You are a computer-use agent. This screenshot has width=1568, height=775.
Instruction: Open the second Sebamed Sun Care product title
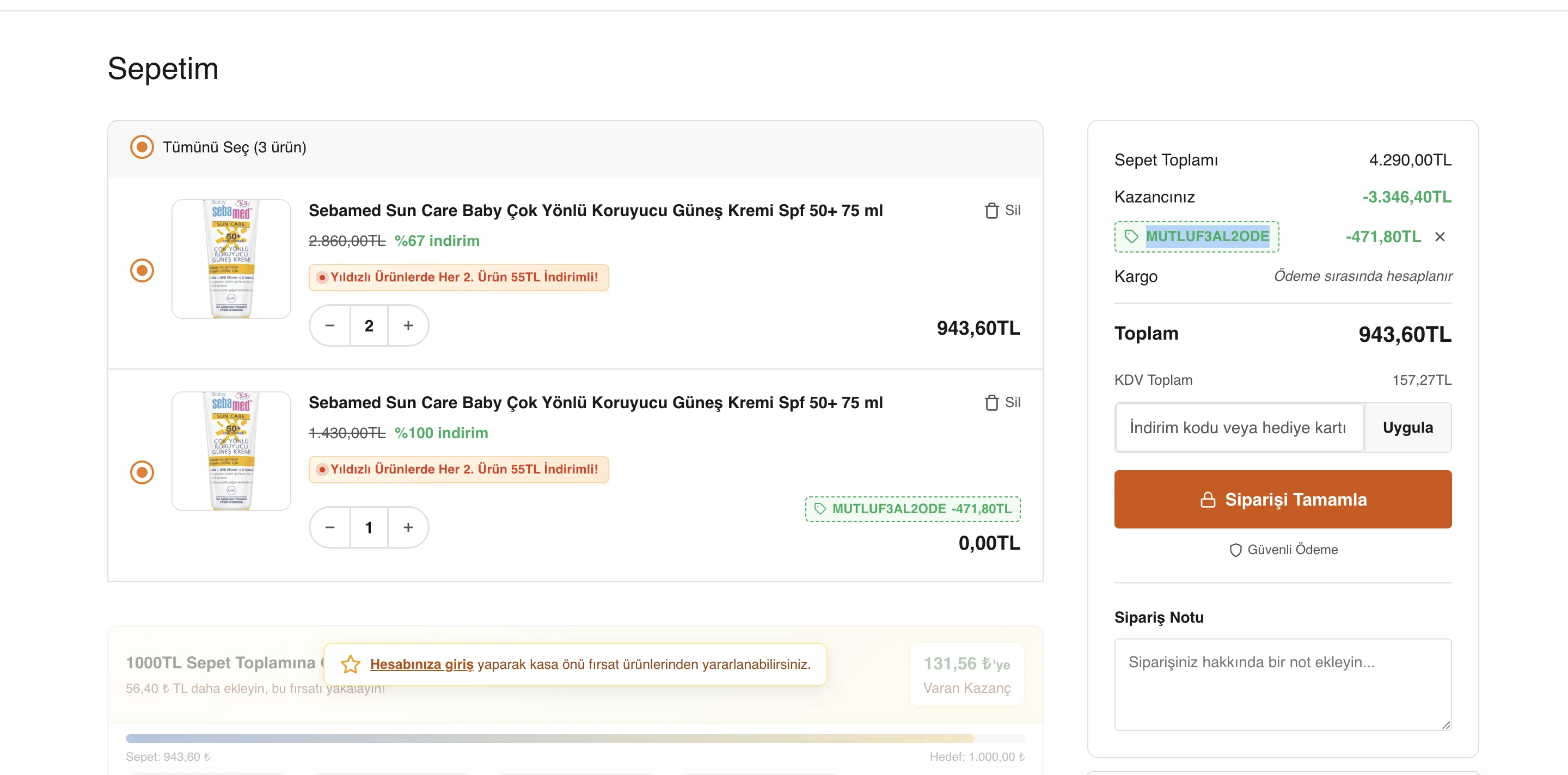click(595, 403)
